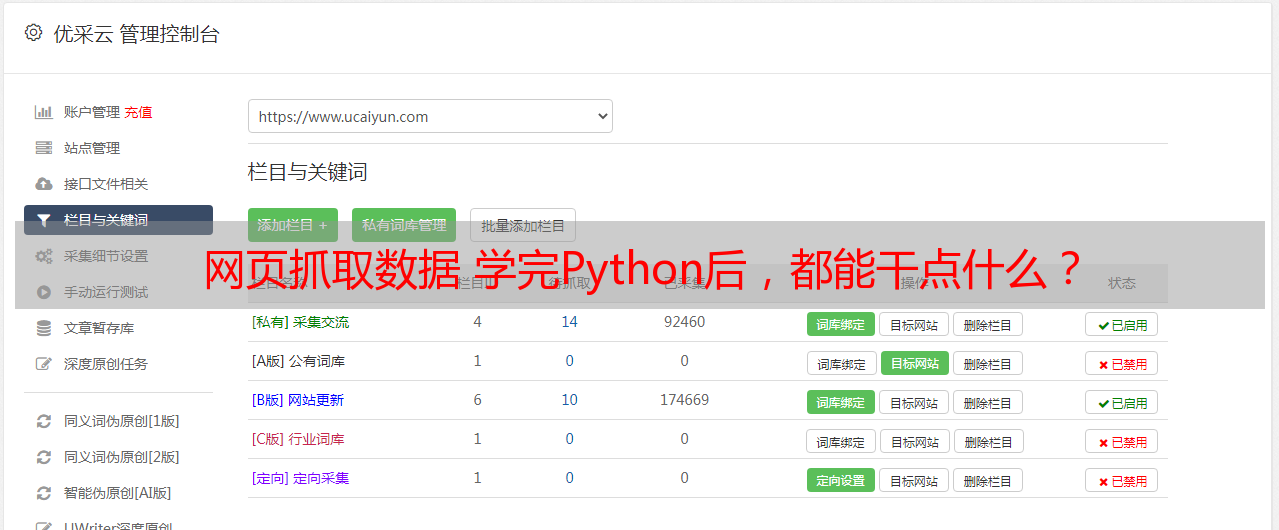Click 目标网站 in the 行业词库 row
Screen dimensions: 1279x530
point(915,441)
